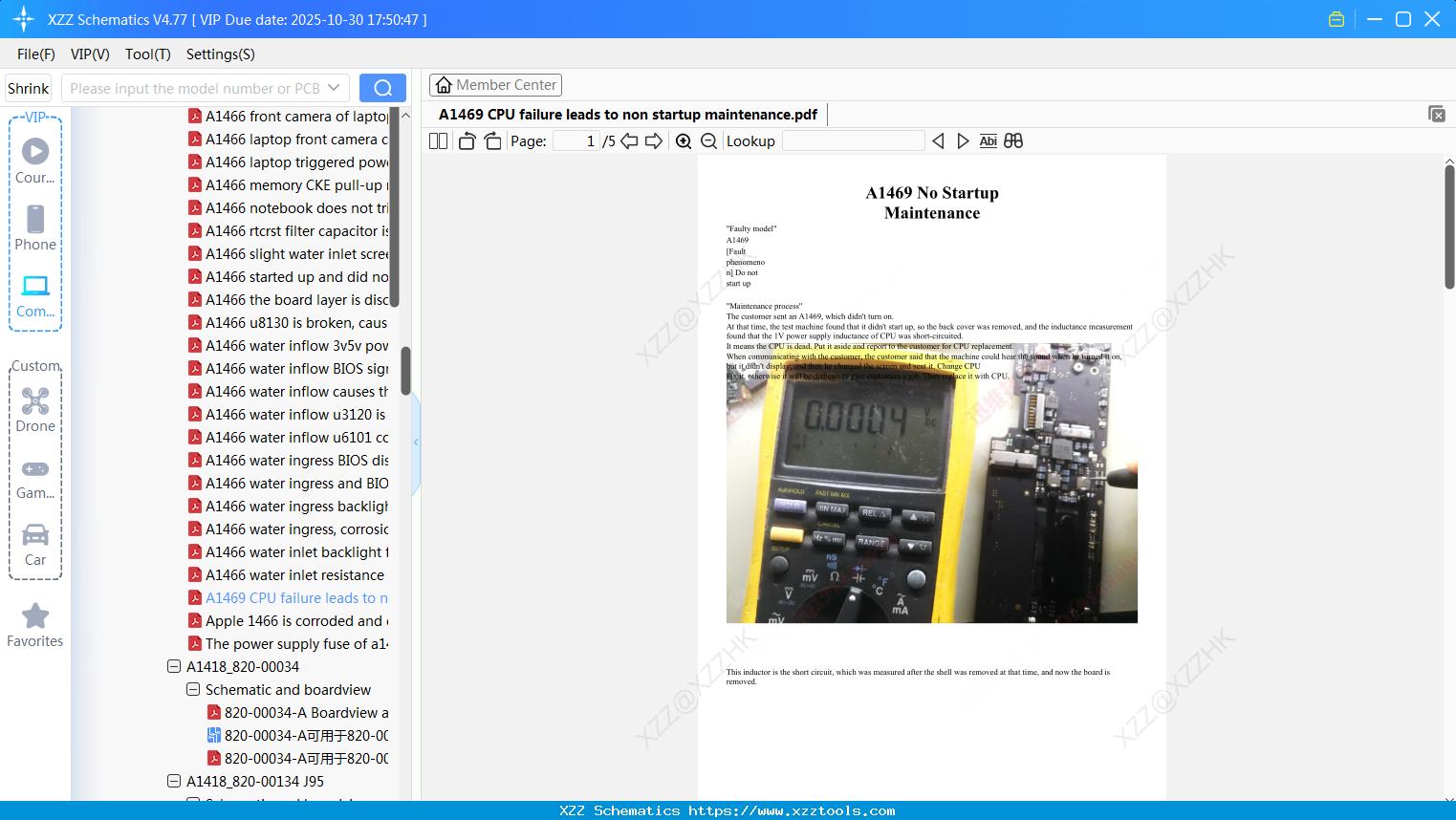Rotate page counterclockwise
Screen dimensions: 1456x820
467,140
